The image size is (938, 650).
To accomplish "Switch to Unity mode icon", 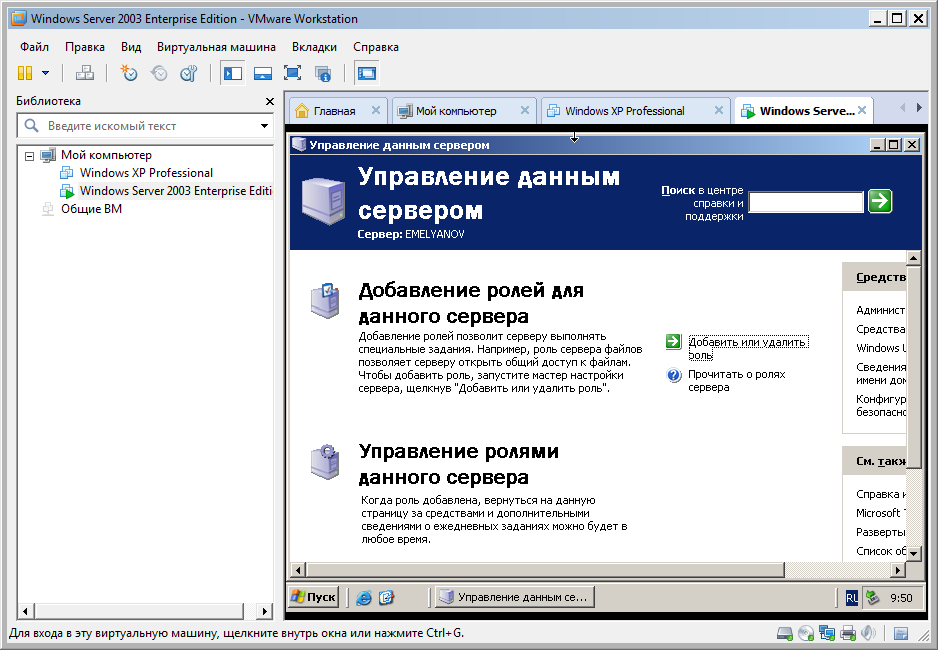I will (322, 74).
